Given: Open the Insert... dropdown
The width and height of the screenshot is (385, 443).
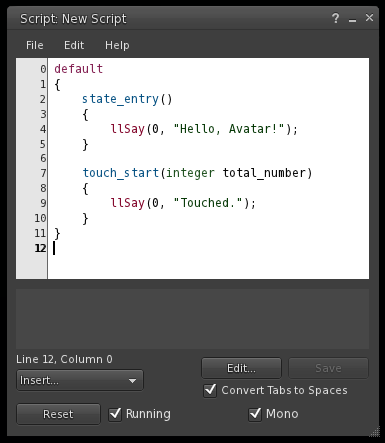Looking at the screenshot, I should [80, 380].
